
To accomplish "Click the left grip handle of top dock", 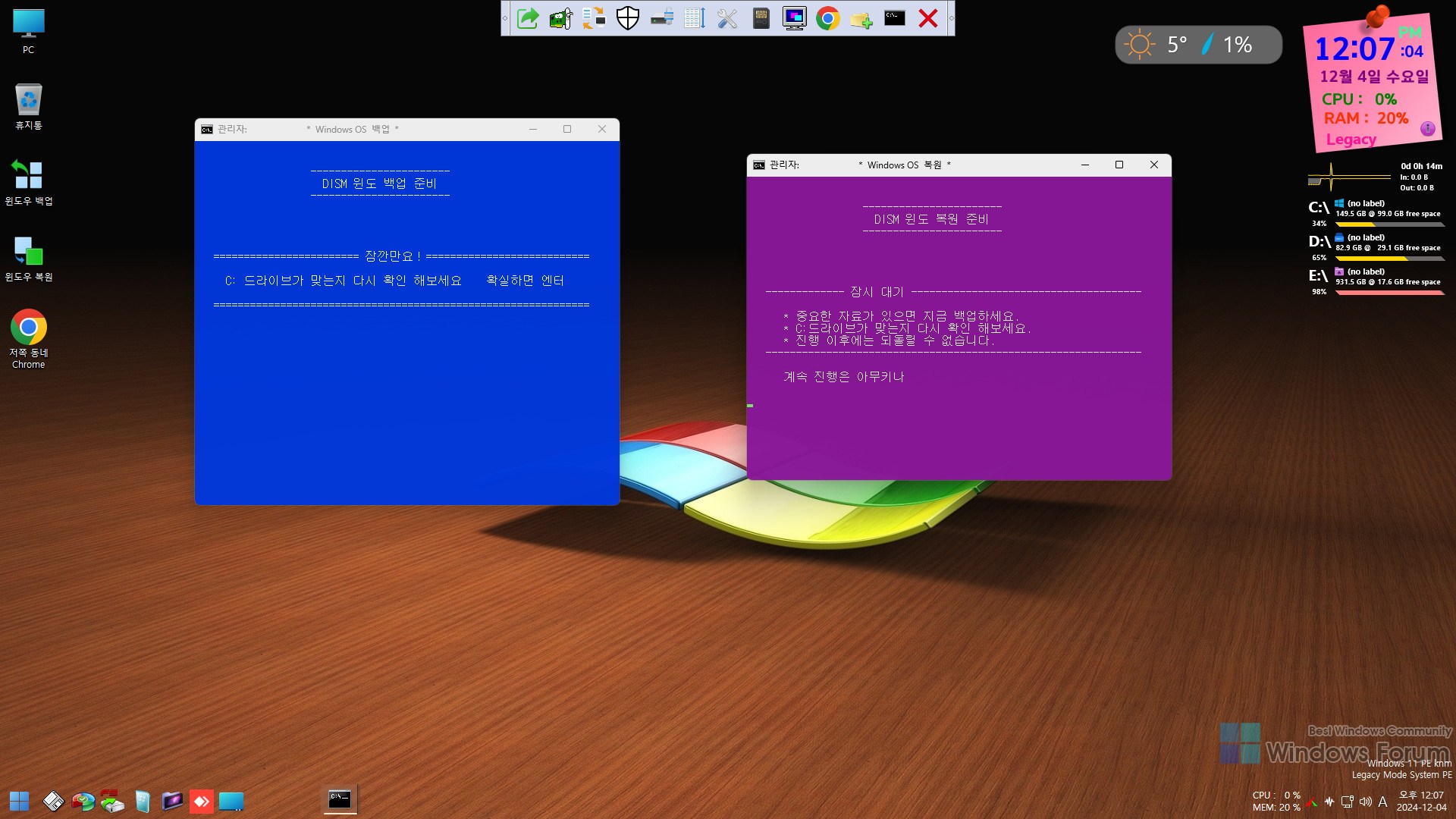I will (505, 18).
